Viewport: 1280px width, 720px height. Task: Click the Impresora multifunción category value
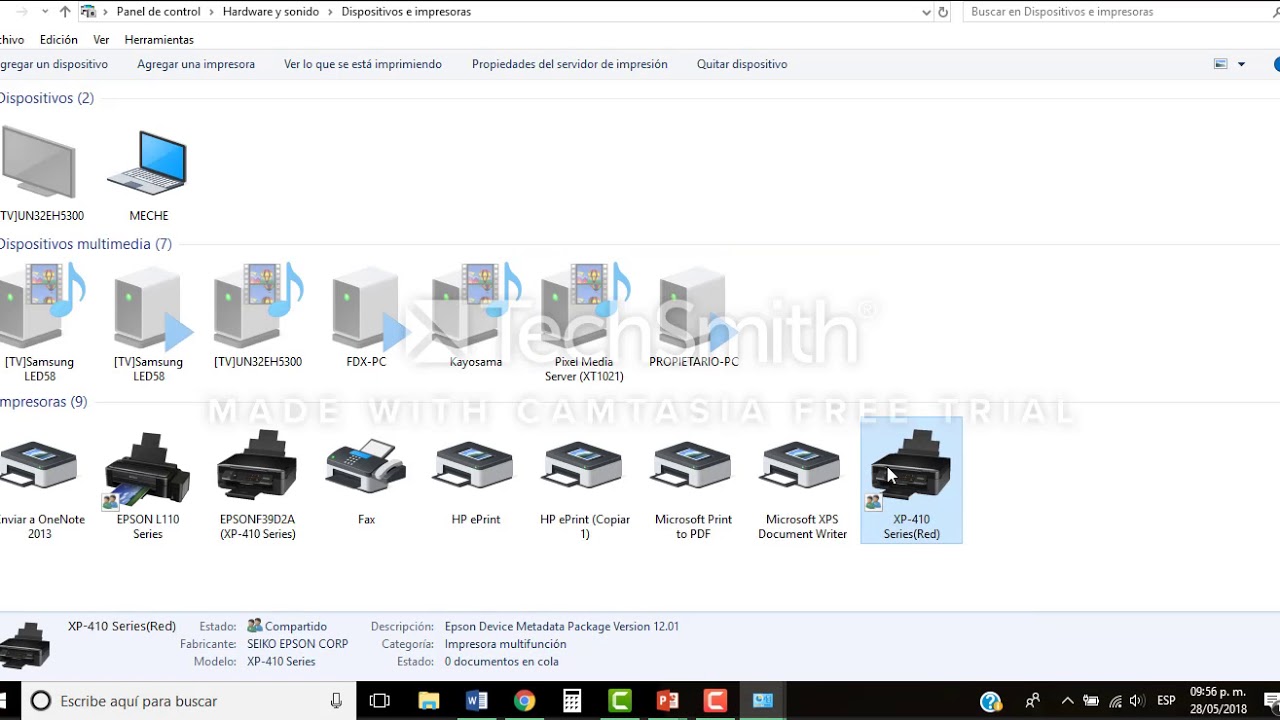click(505, 644)
